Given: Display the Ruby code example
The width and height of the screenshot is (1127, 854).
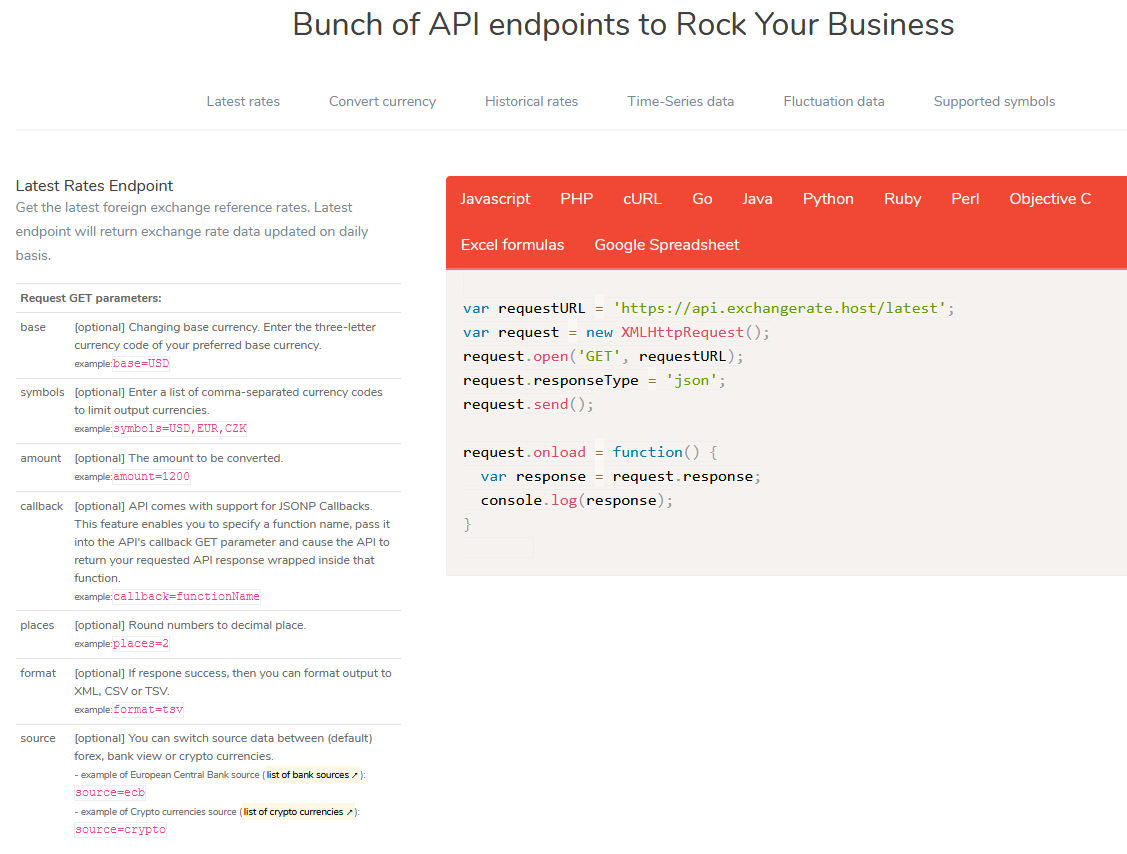Looking at the screenshot, I should click(902, 198).
